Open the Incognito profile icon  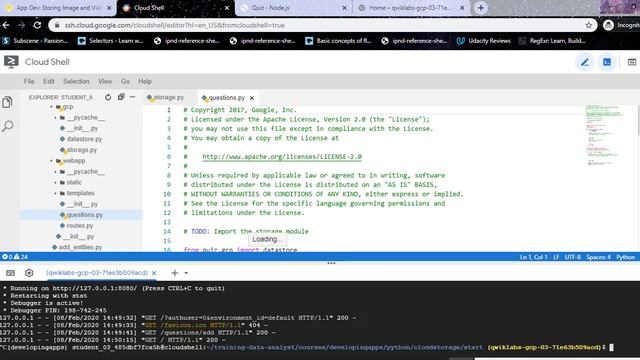click(608, 25)
